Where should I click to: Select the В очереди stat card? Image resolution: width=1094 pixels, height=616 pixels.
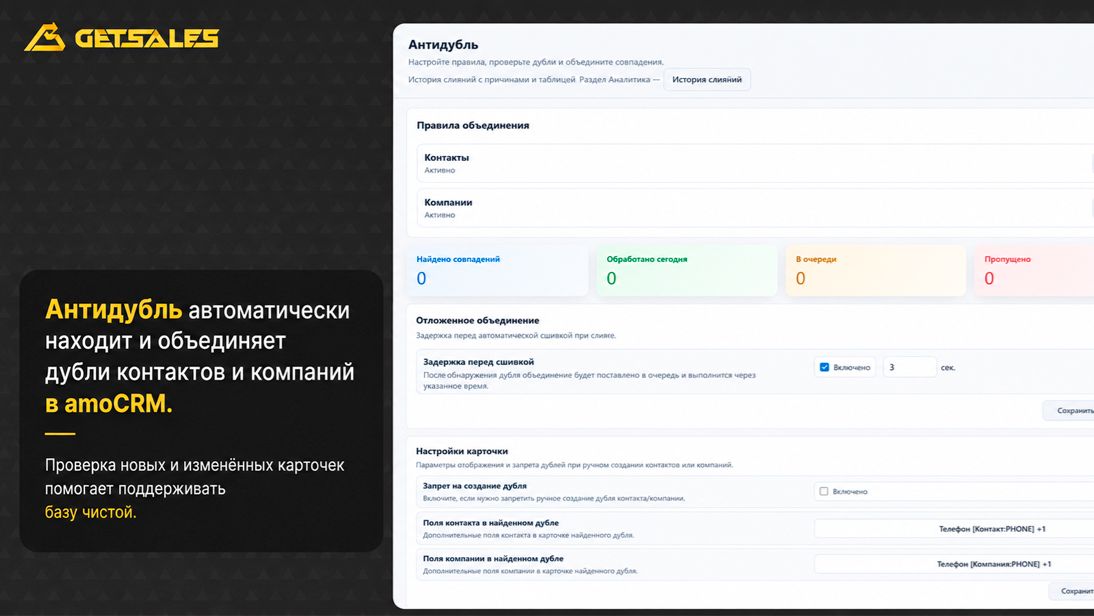click(876, 270)
